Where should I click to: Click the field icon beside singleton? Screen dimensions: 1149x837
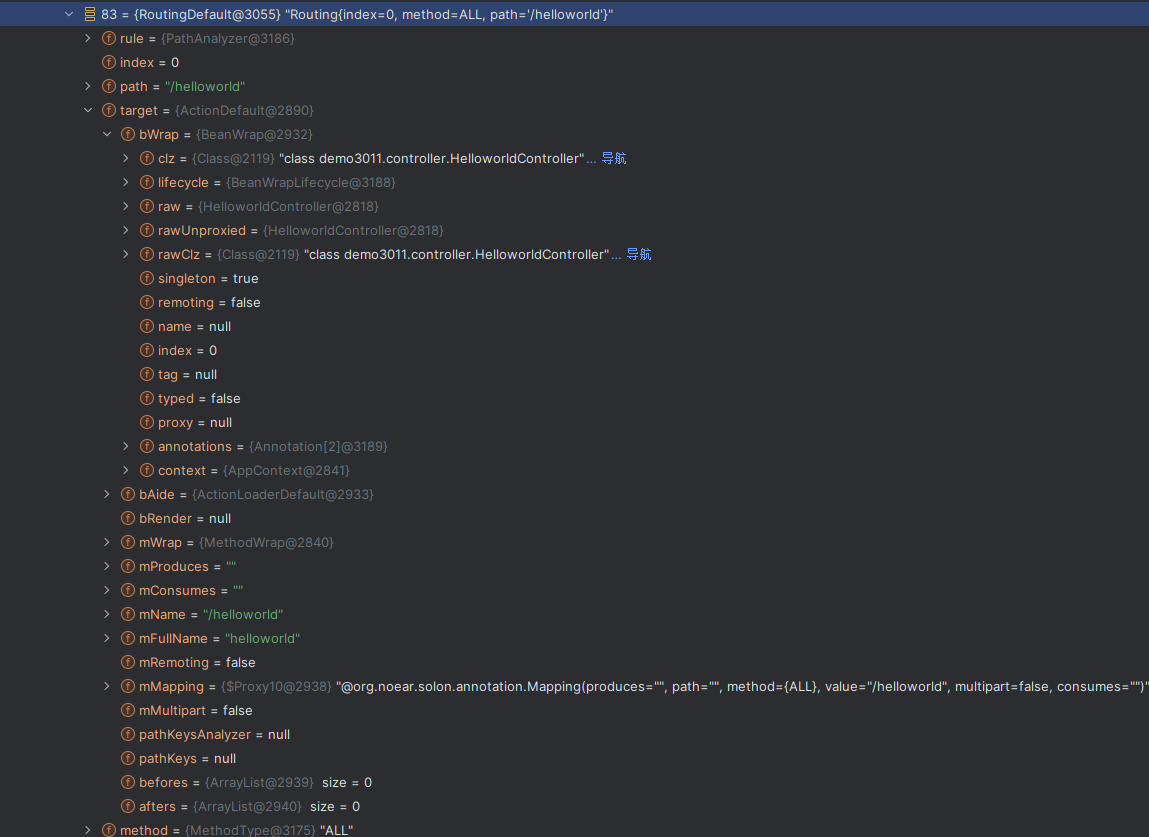(147, 279)
